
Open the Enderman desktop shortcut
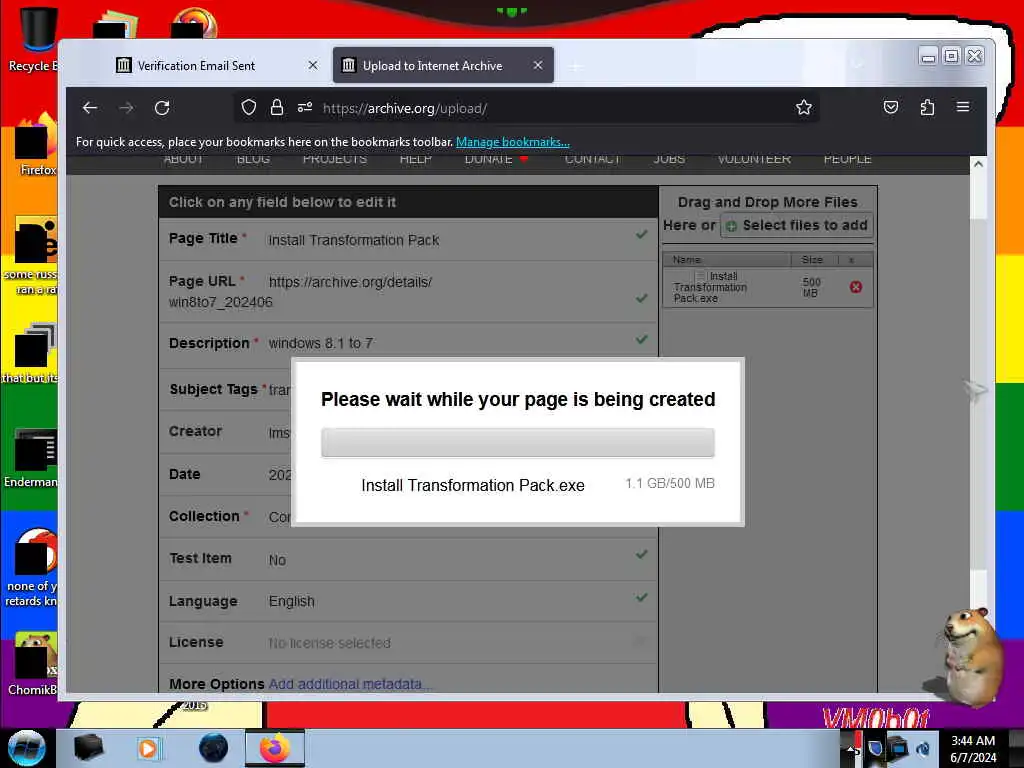click(31, 458)
